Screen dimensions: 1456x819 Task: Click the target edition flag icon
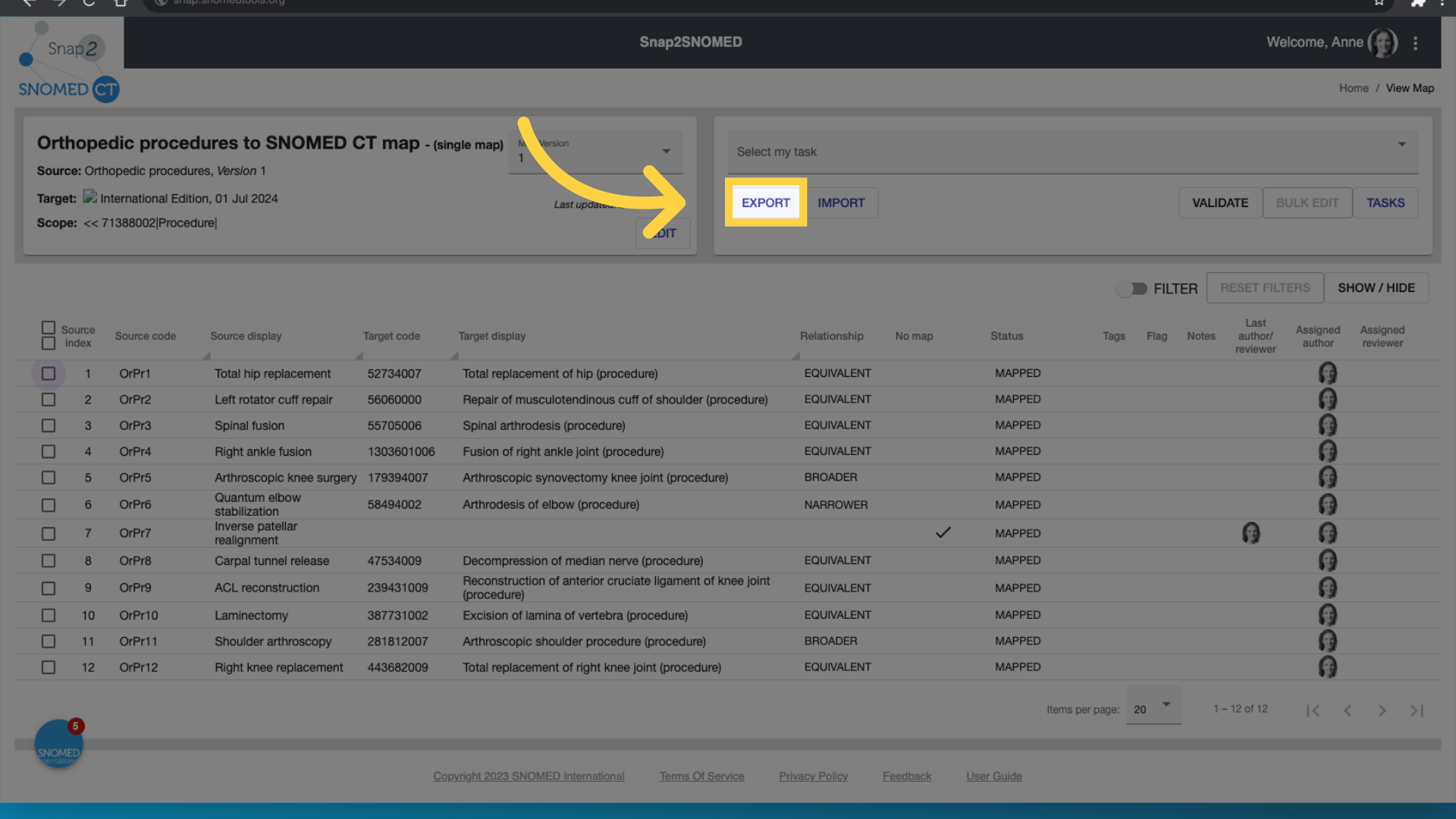tap(90, 197)
